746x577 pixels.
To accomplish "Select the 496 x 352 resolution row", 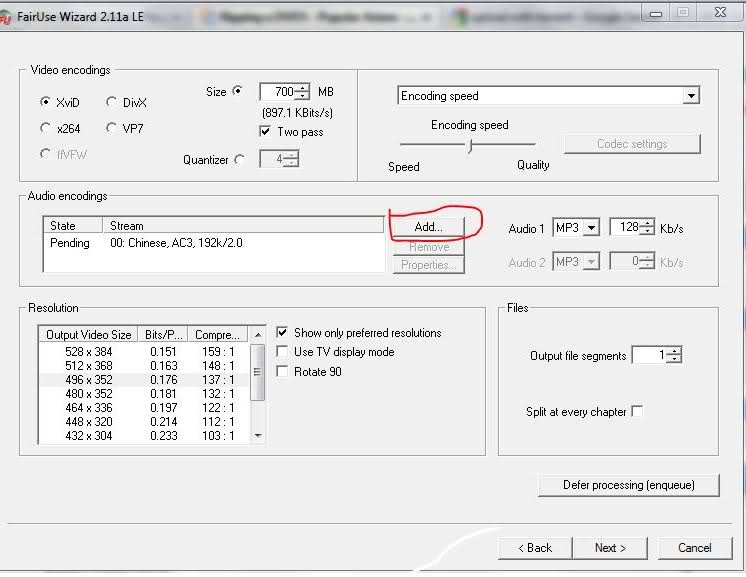I will pyautogui.click(x=144, y=380).
